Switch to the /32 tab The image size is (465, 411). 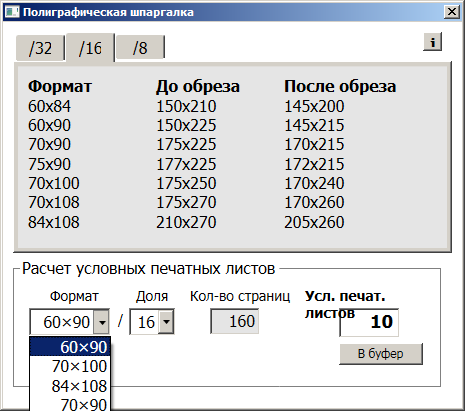tap(40, 48)
